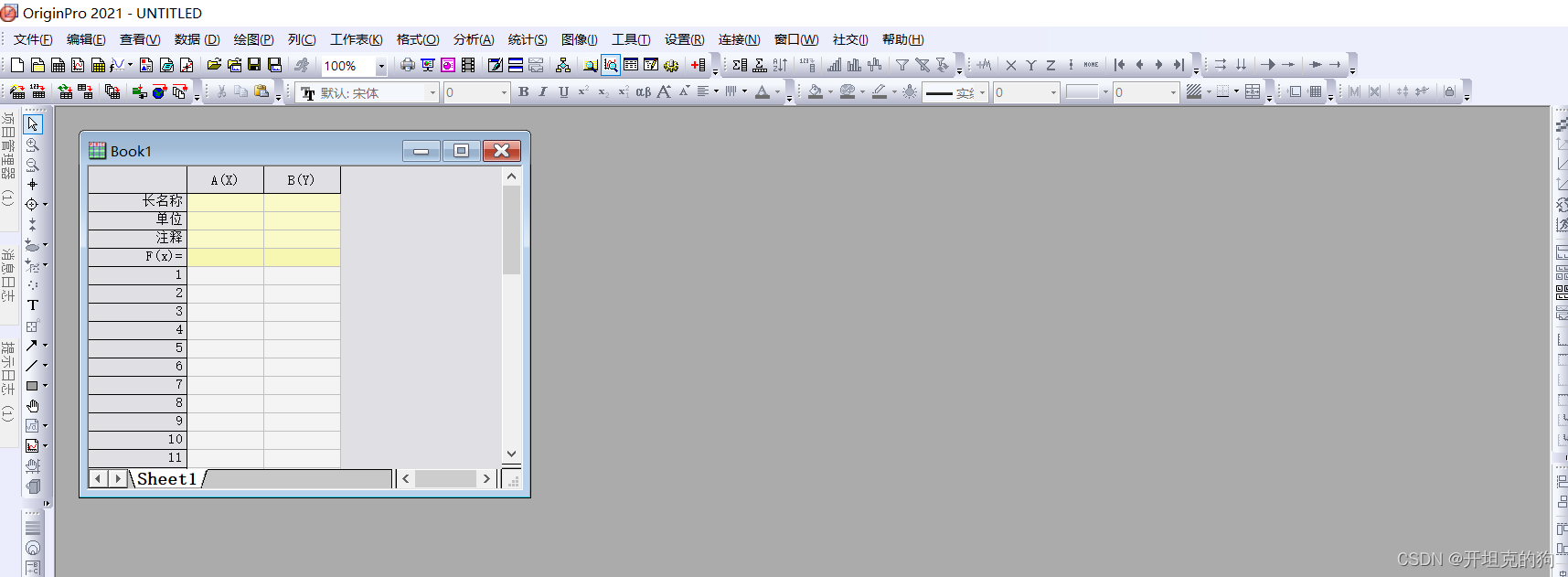Click the Remove Filter icon
Image resolution: width=1568 pixels, height=577 pixels.
click(x=923, y=65)
